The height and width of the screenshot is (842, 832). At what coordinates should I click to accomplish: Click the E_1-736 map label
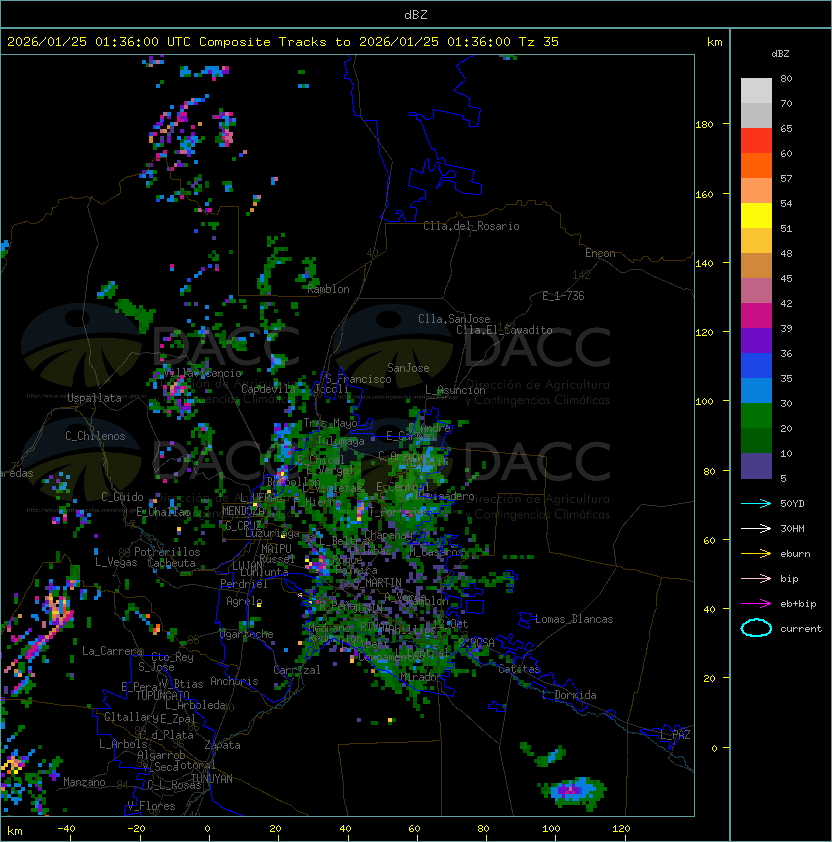click(563, 296)
